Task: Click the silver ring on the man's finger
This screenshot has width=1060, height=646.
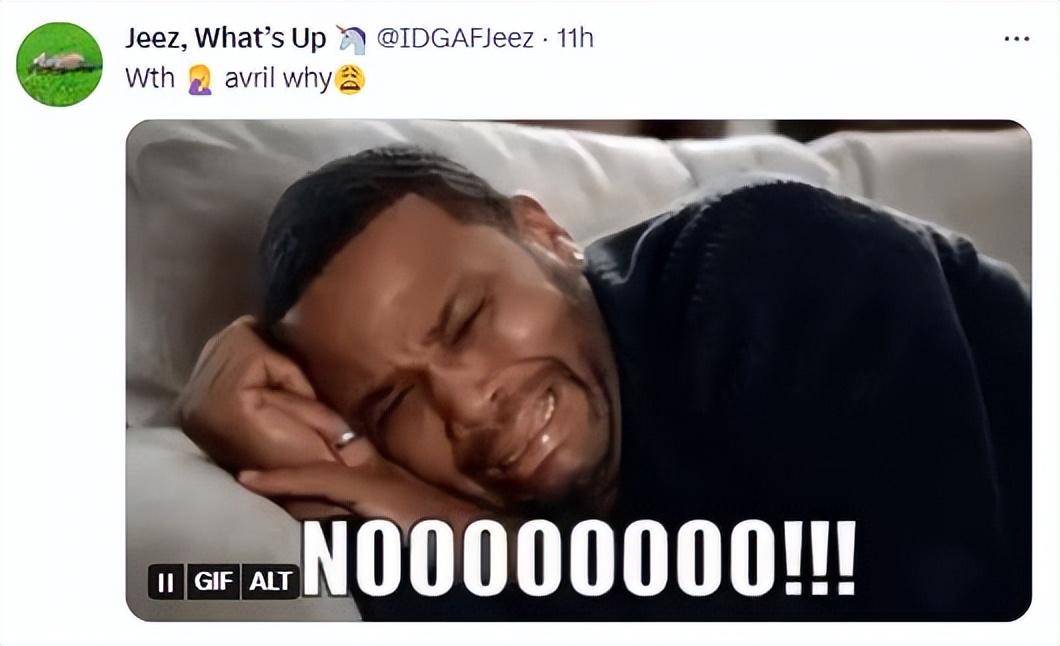Action: point(343,439)
